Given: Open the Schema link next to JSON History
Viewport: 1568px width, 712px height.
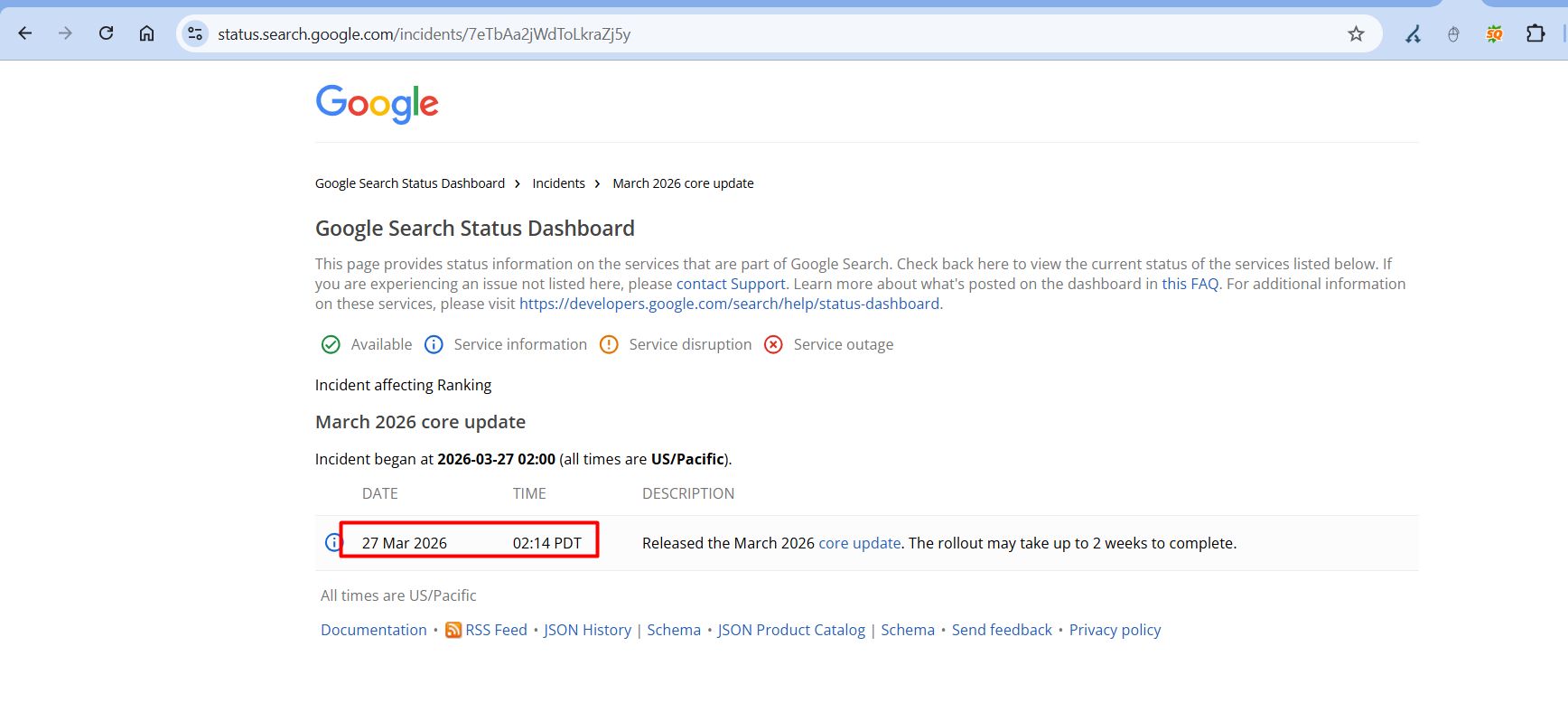Looking at the screenshot, I should (674, 630).
